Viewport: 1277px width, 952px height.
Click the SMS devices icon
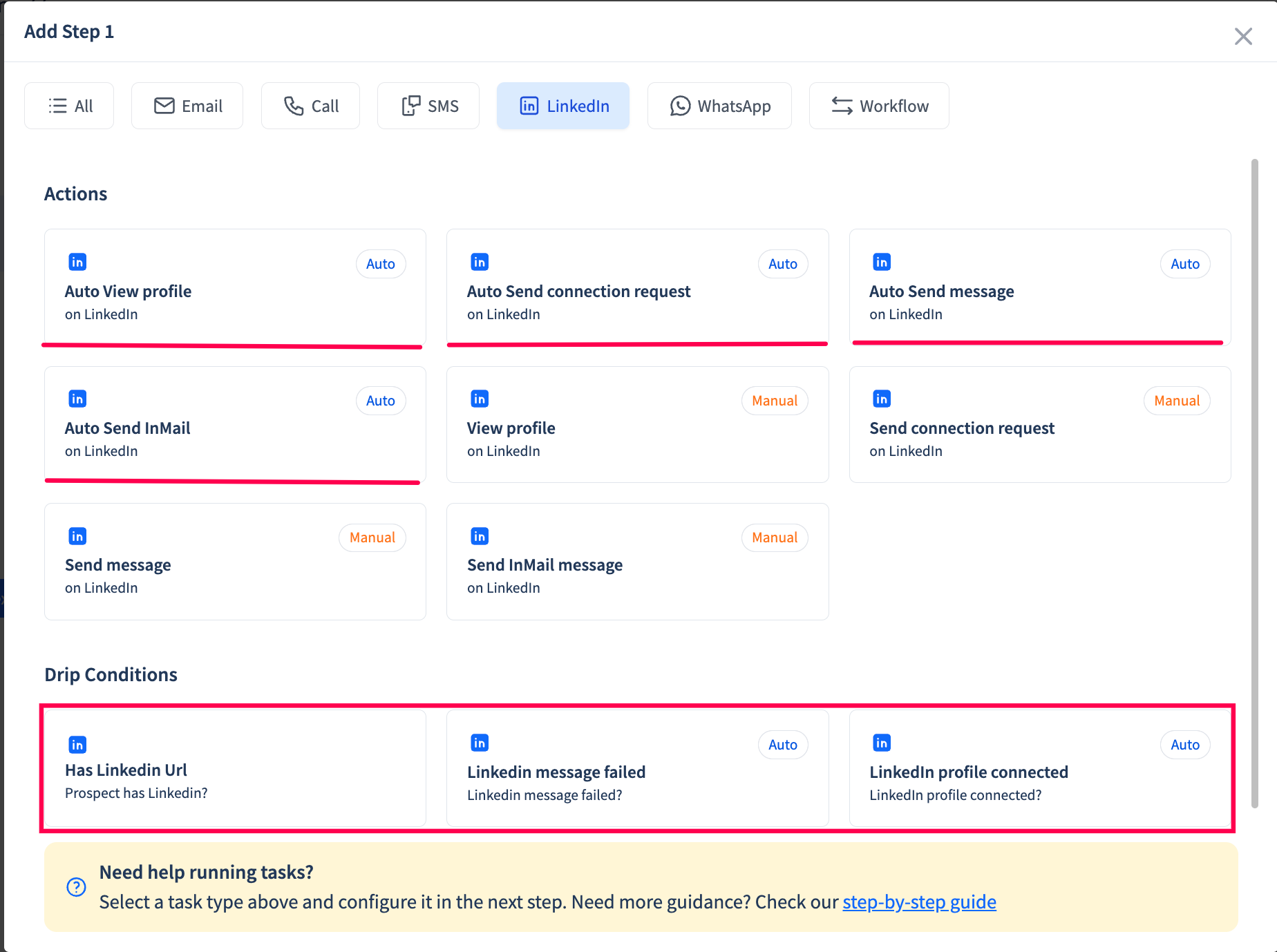point(411,106)
